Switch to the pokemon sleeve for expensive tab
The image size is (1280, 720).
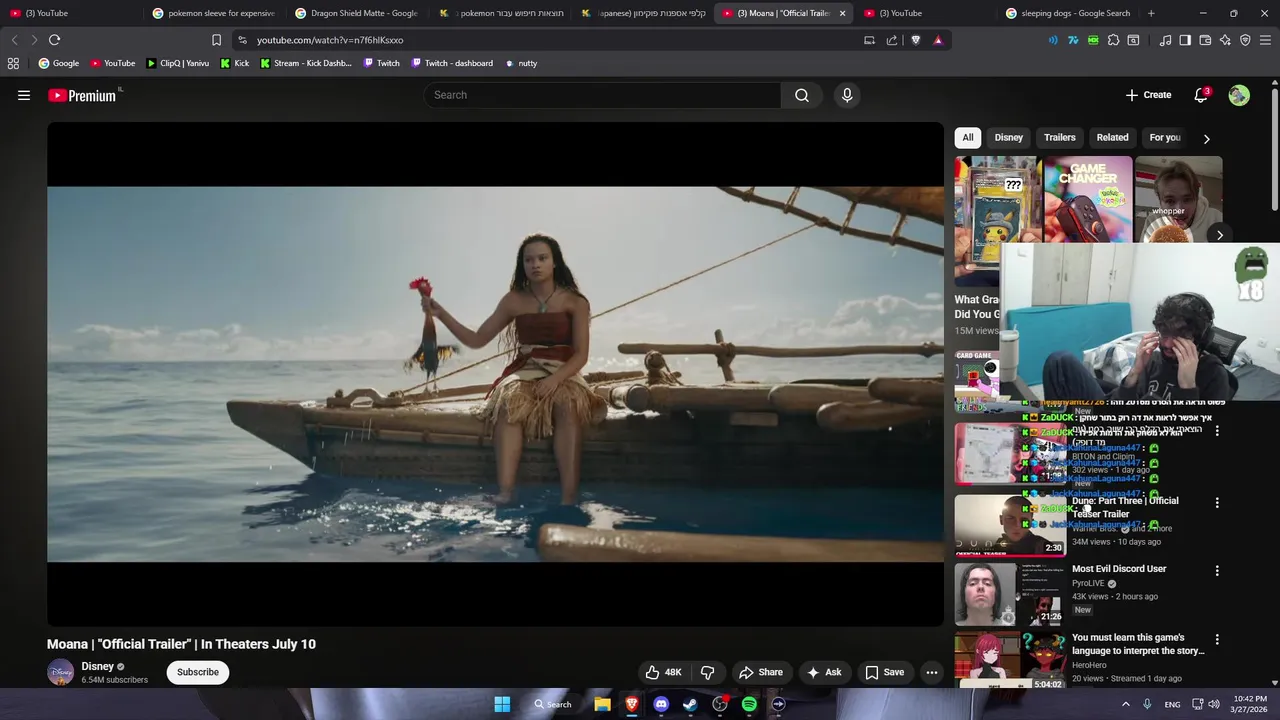(x=213, y=13)
